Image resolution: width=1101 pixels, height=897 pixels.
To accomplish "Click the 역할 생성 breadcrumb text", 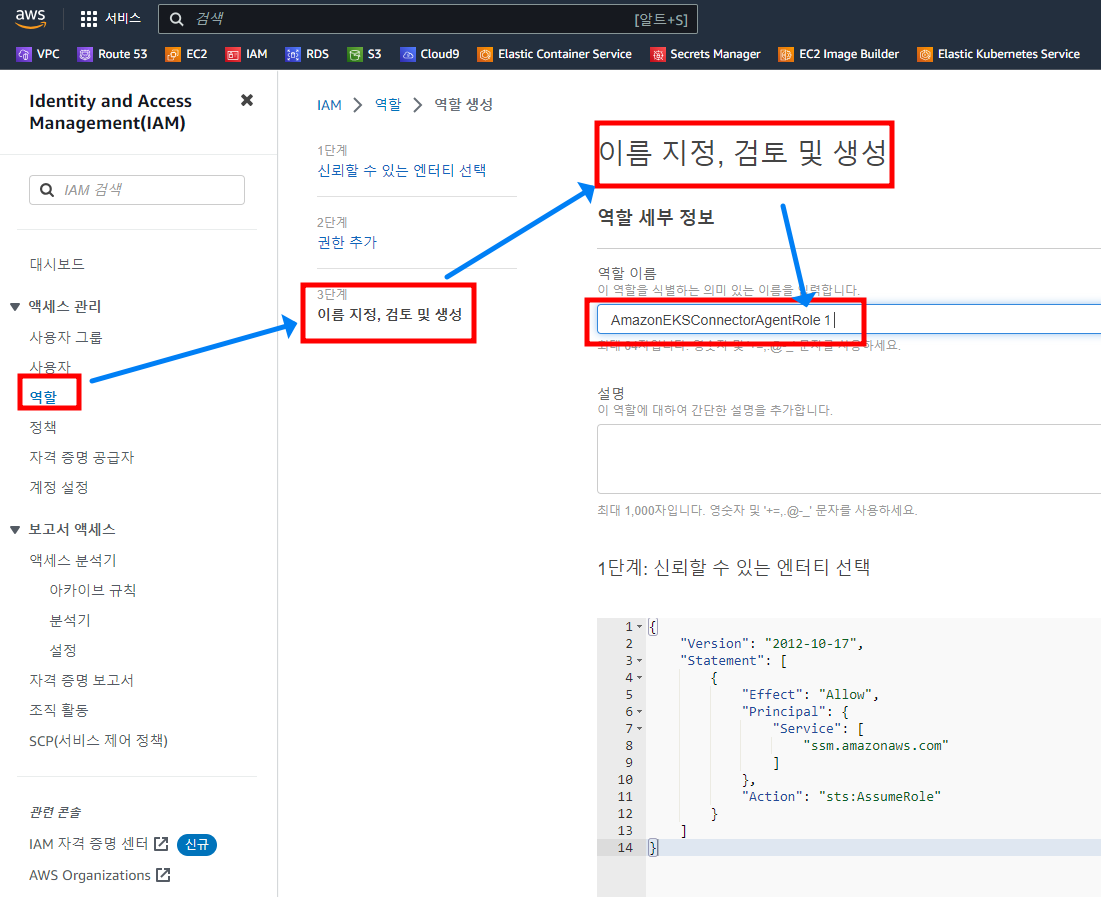I will [463, 105].
